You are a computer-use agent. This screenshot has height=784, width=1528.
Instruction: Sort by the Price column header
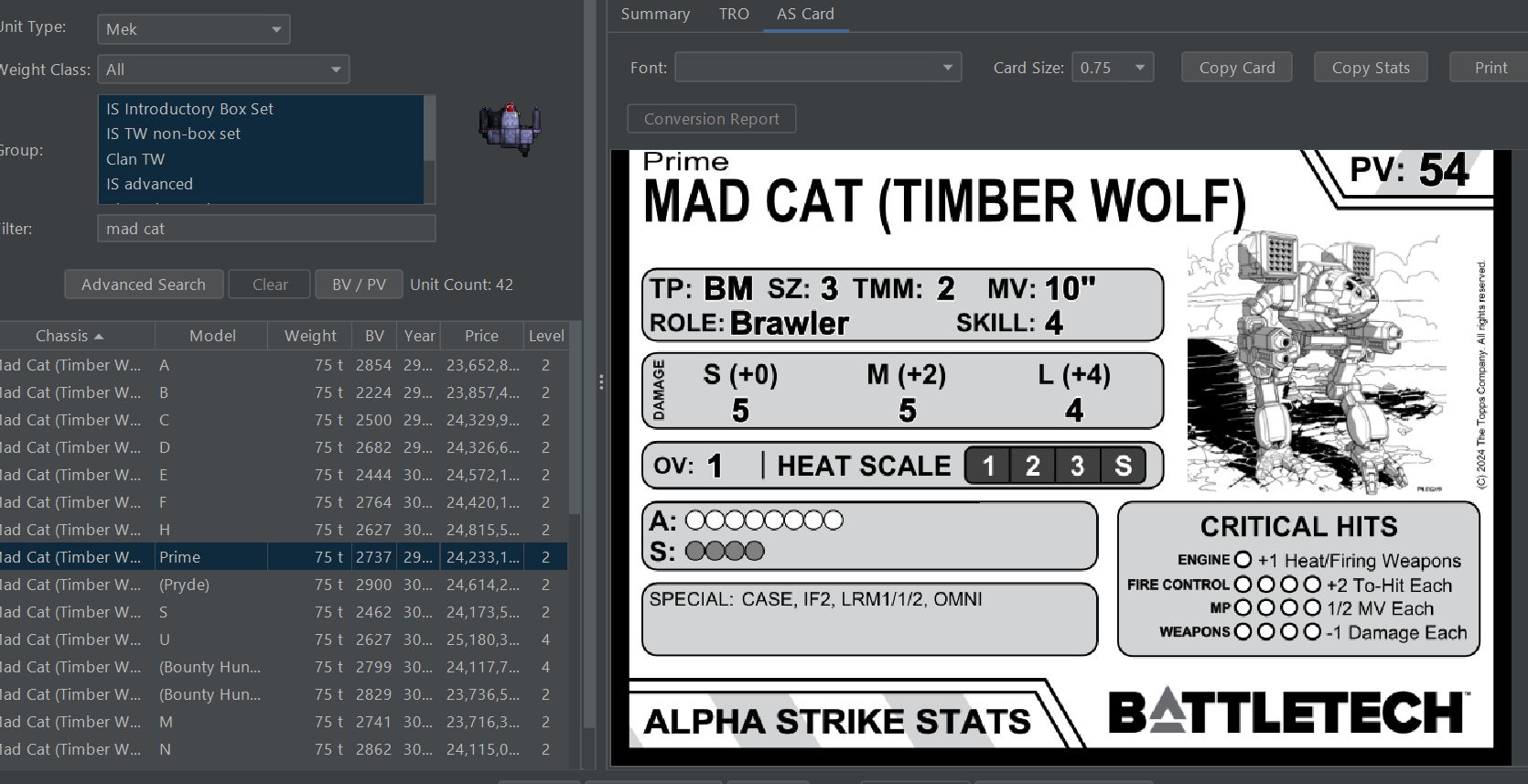481,336
